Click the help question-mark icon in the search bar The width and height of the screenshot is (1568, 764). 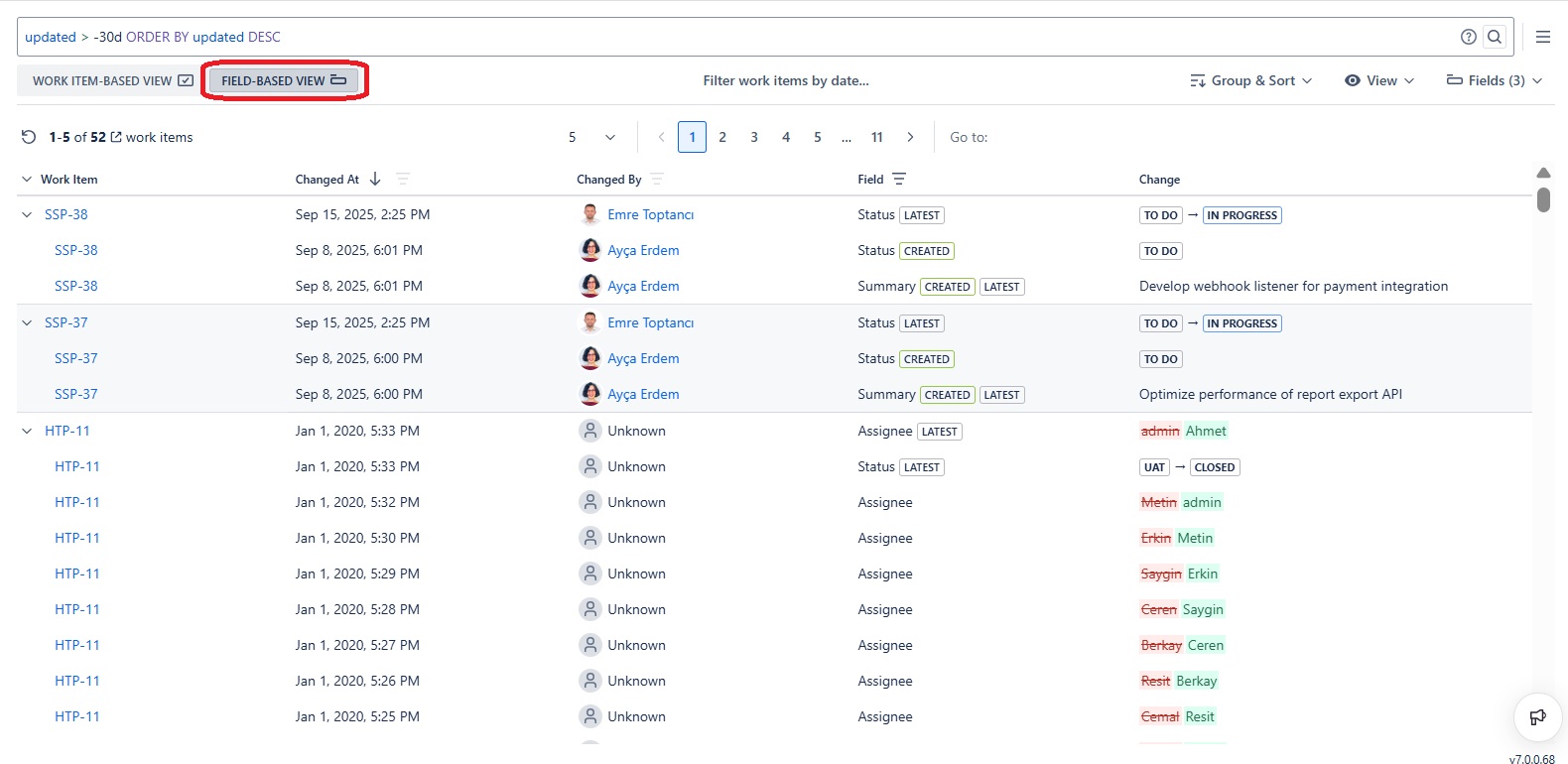click(x=1469, y=37)
